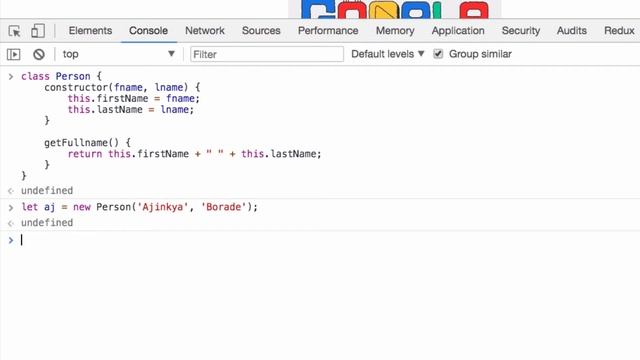This screenshot has width=640, height=360.
Task: Select the Console tab
Action: [148, 31]
